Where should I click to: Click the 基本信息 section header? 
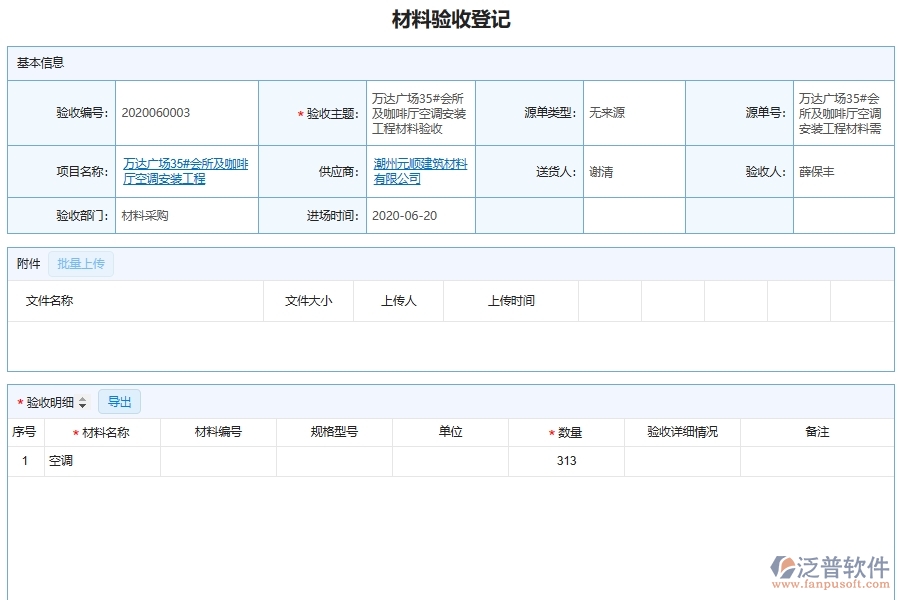point(38,63)
